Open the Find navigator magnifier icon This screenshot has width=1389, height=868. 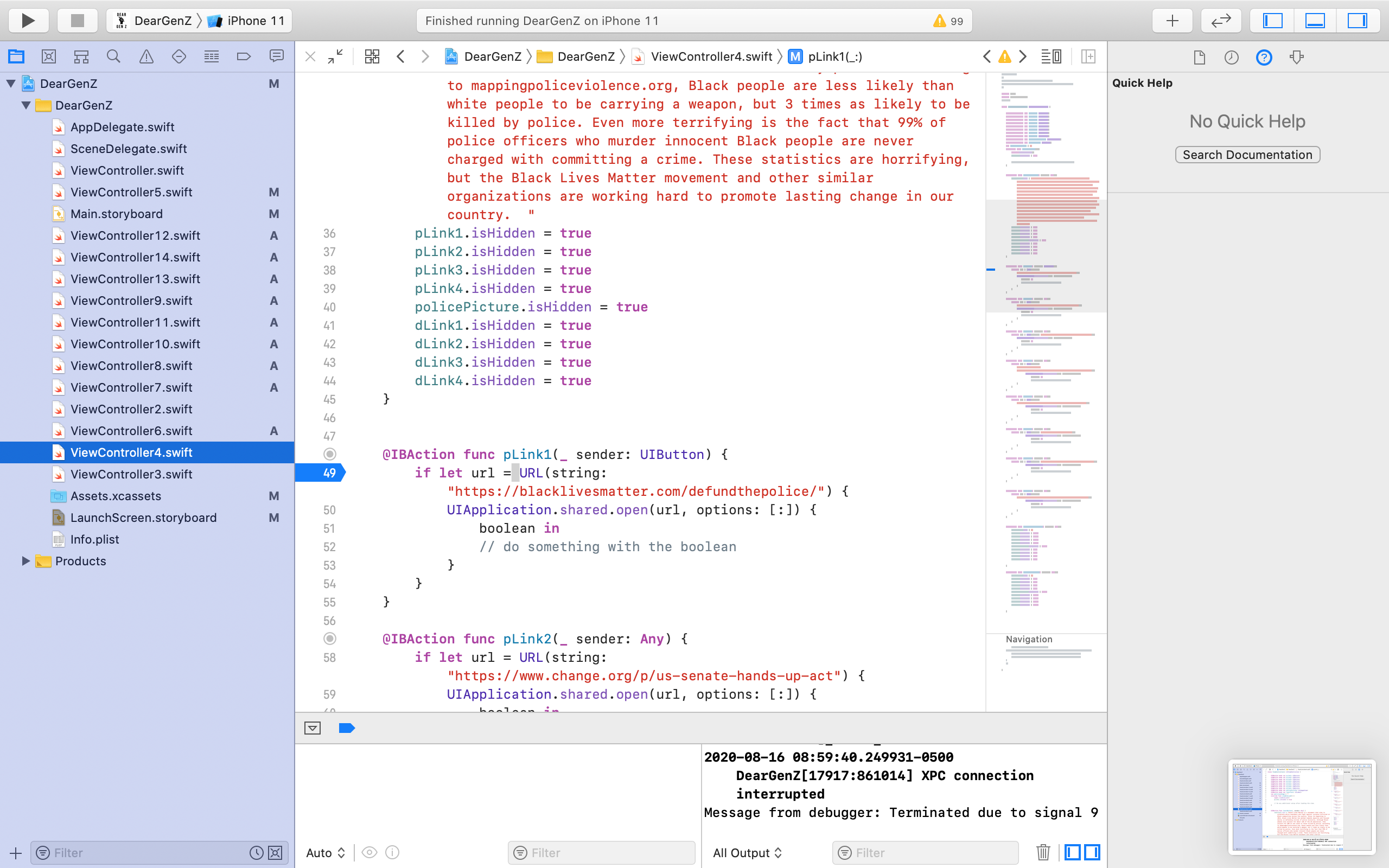point(113,56)
